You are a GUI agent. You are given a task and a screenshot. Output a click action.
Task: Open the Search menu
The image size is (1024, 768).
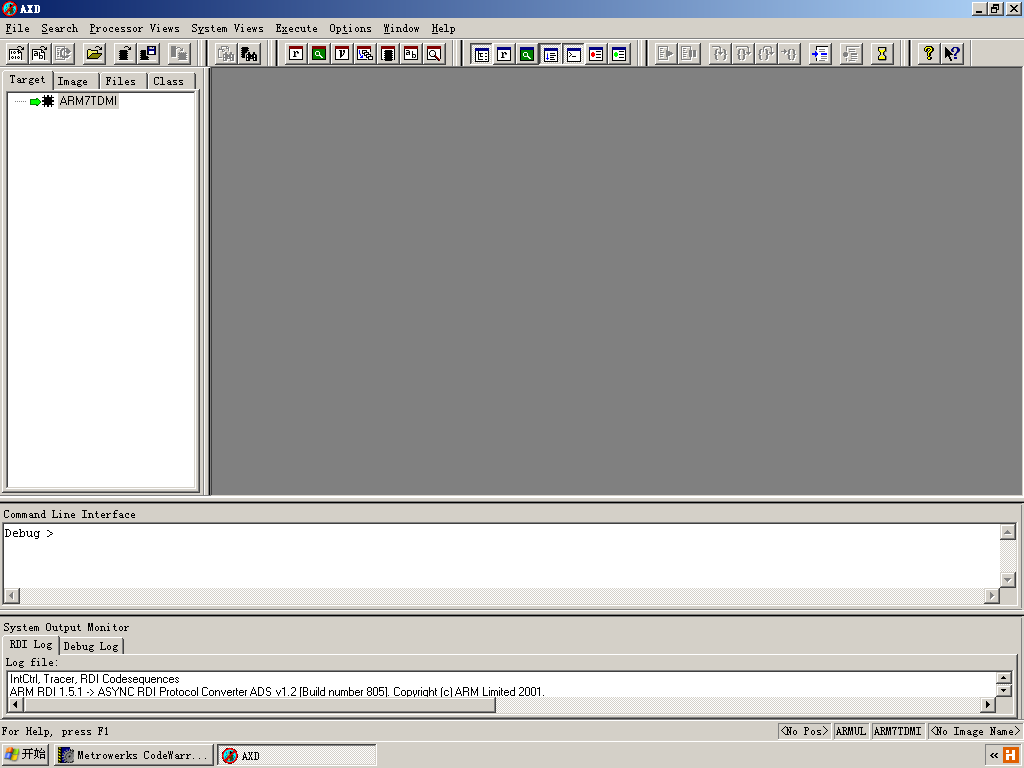(59, 28)
